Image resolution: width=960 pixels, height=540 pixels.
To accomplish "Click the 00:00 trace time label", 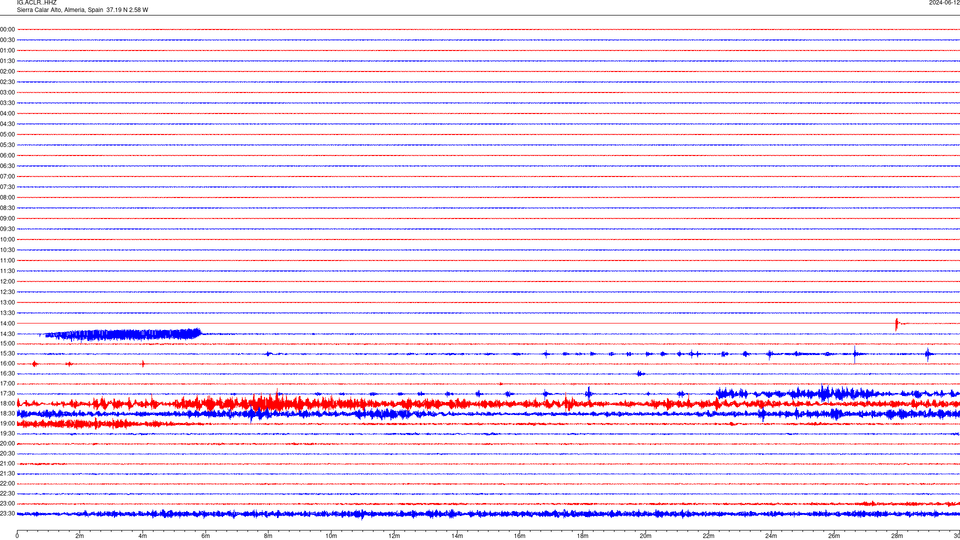I will point(7,29).
